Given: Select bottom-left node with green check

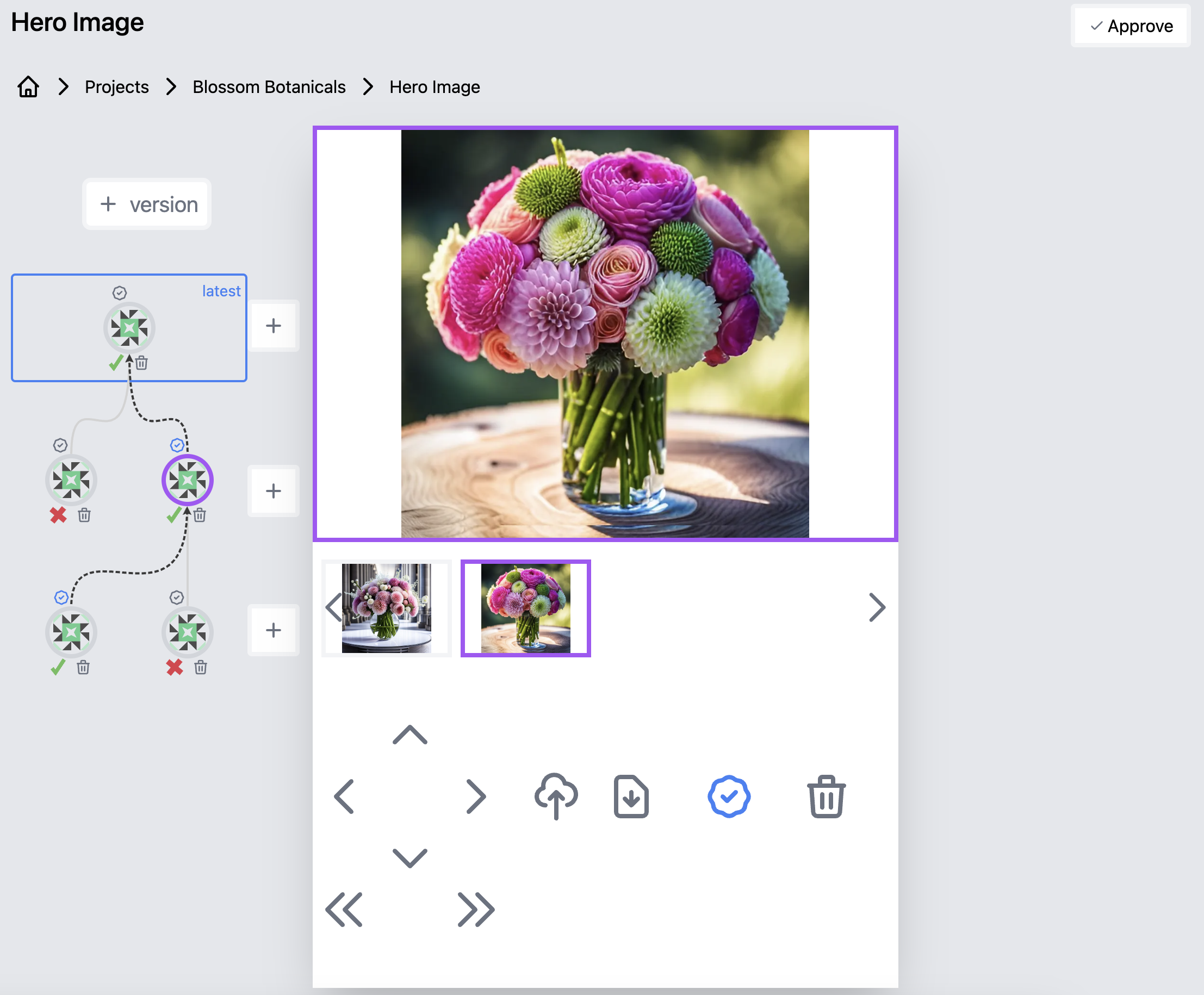Looking at the screenshot, I should [x=71, y=632].
